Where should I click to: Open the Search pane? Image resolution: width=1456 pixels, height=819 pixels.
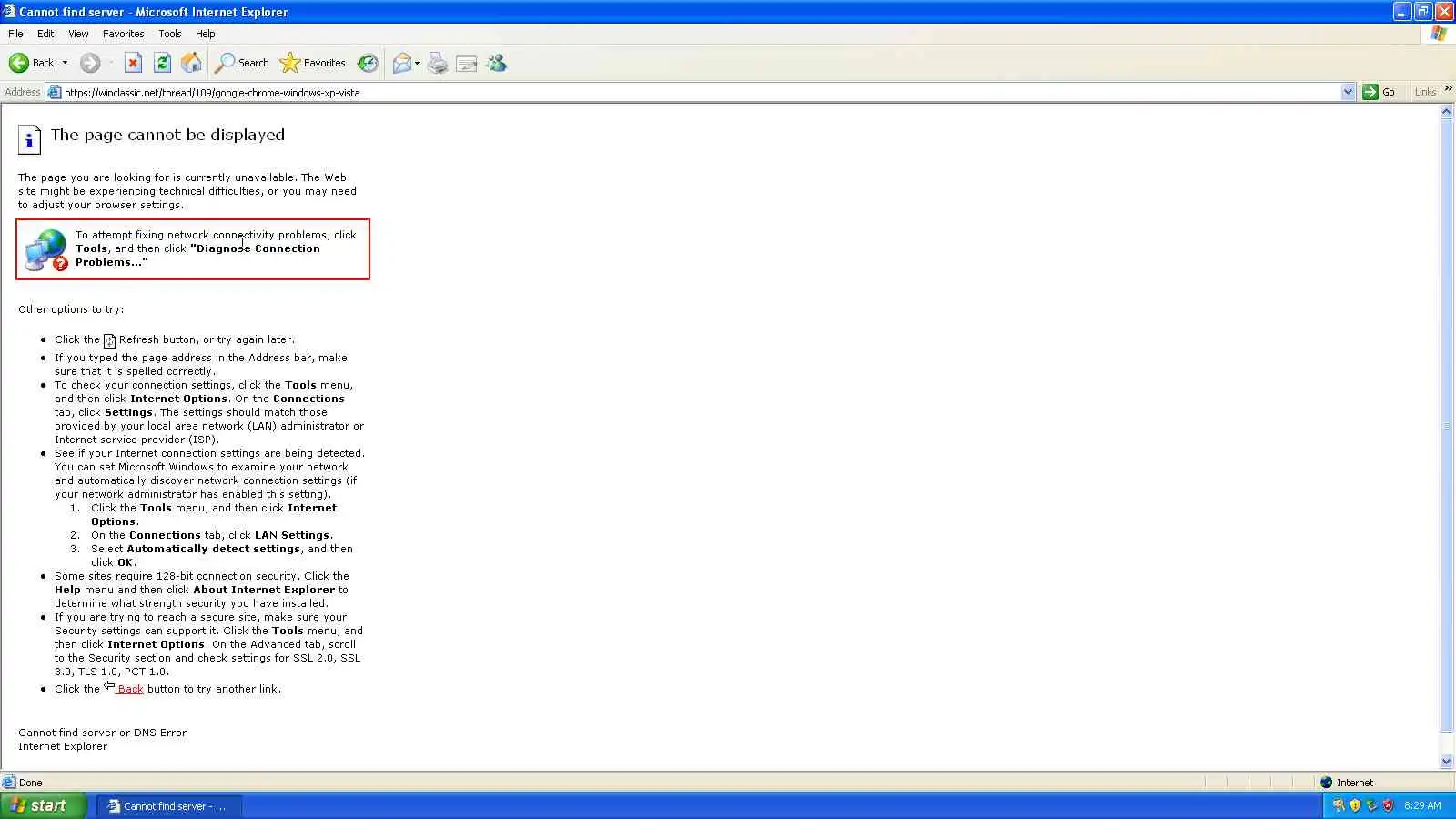pos(242,63)
